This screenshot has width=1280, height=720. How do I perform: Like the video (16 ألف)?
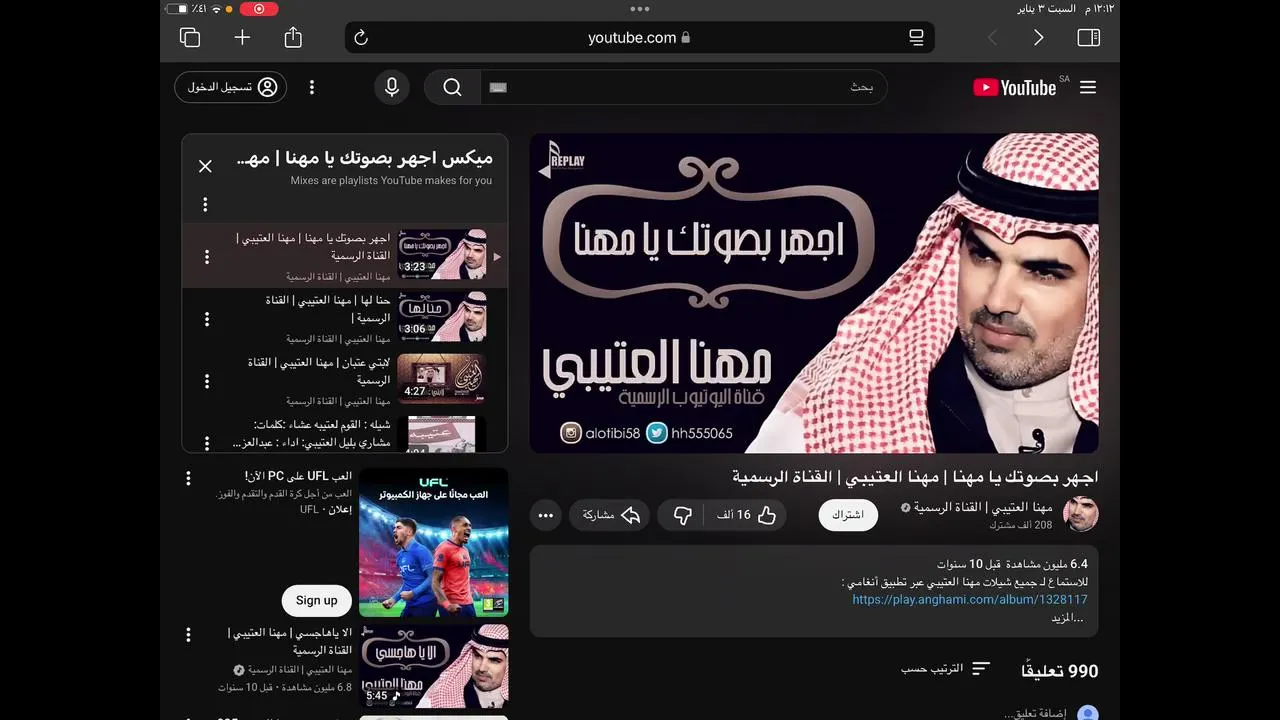tap(745, 515)
